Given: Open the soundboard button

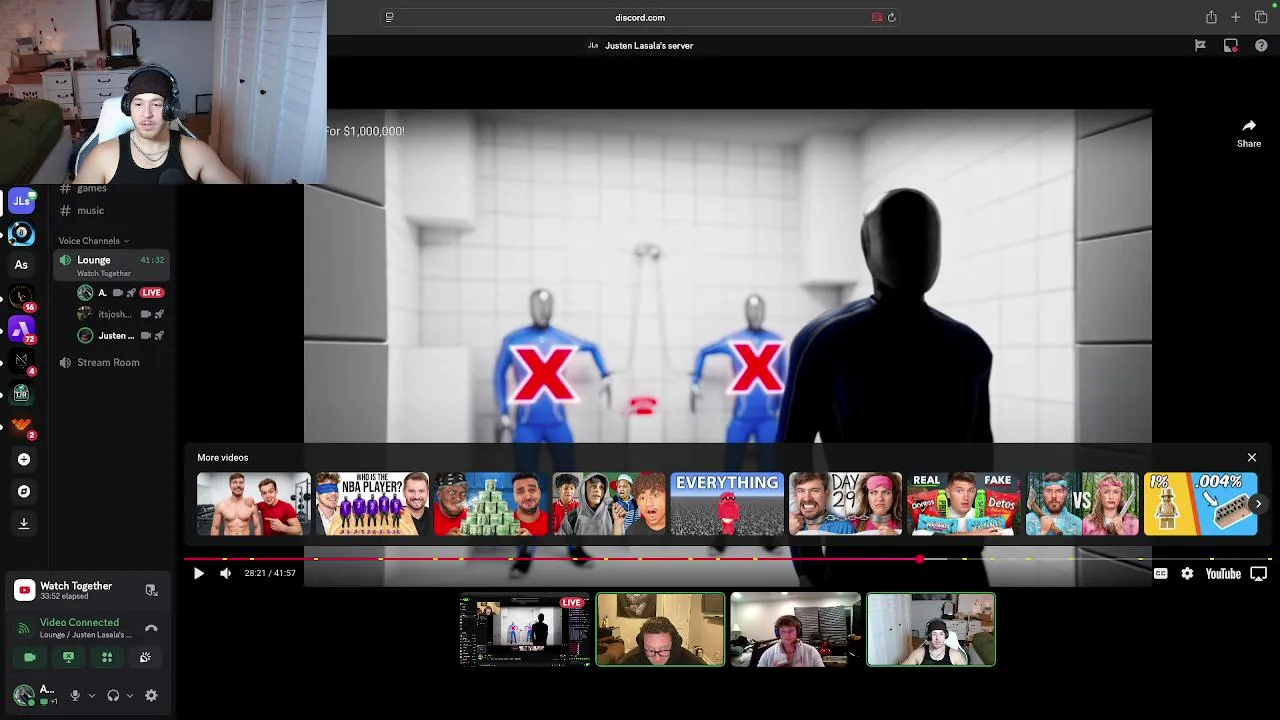Looking at the screenshot, I should coord(145,657).
